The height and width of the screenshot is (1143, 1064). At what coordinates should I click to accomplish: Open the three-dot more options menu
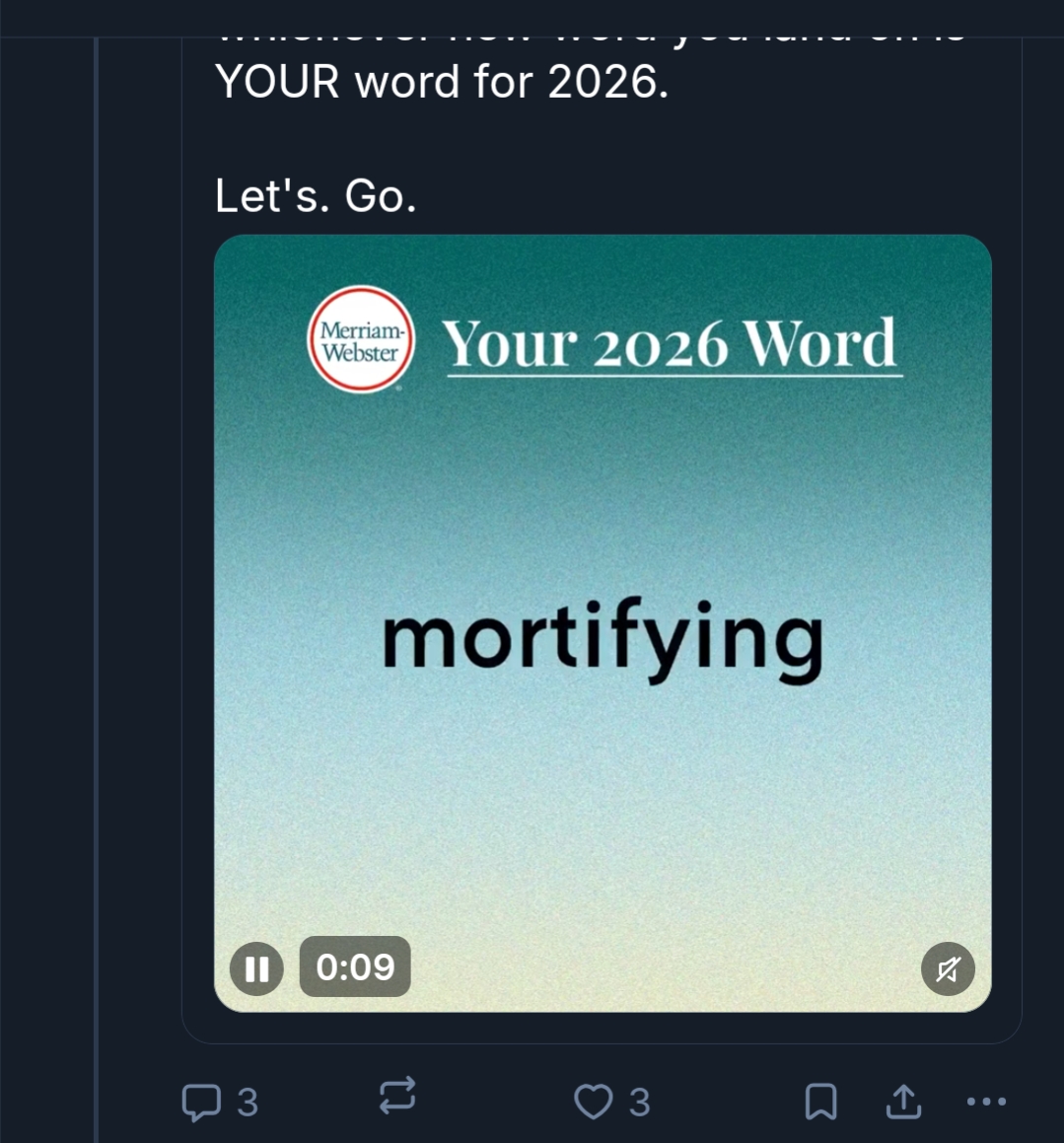coord(986,1102)
